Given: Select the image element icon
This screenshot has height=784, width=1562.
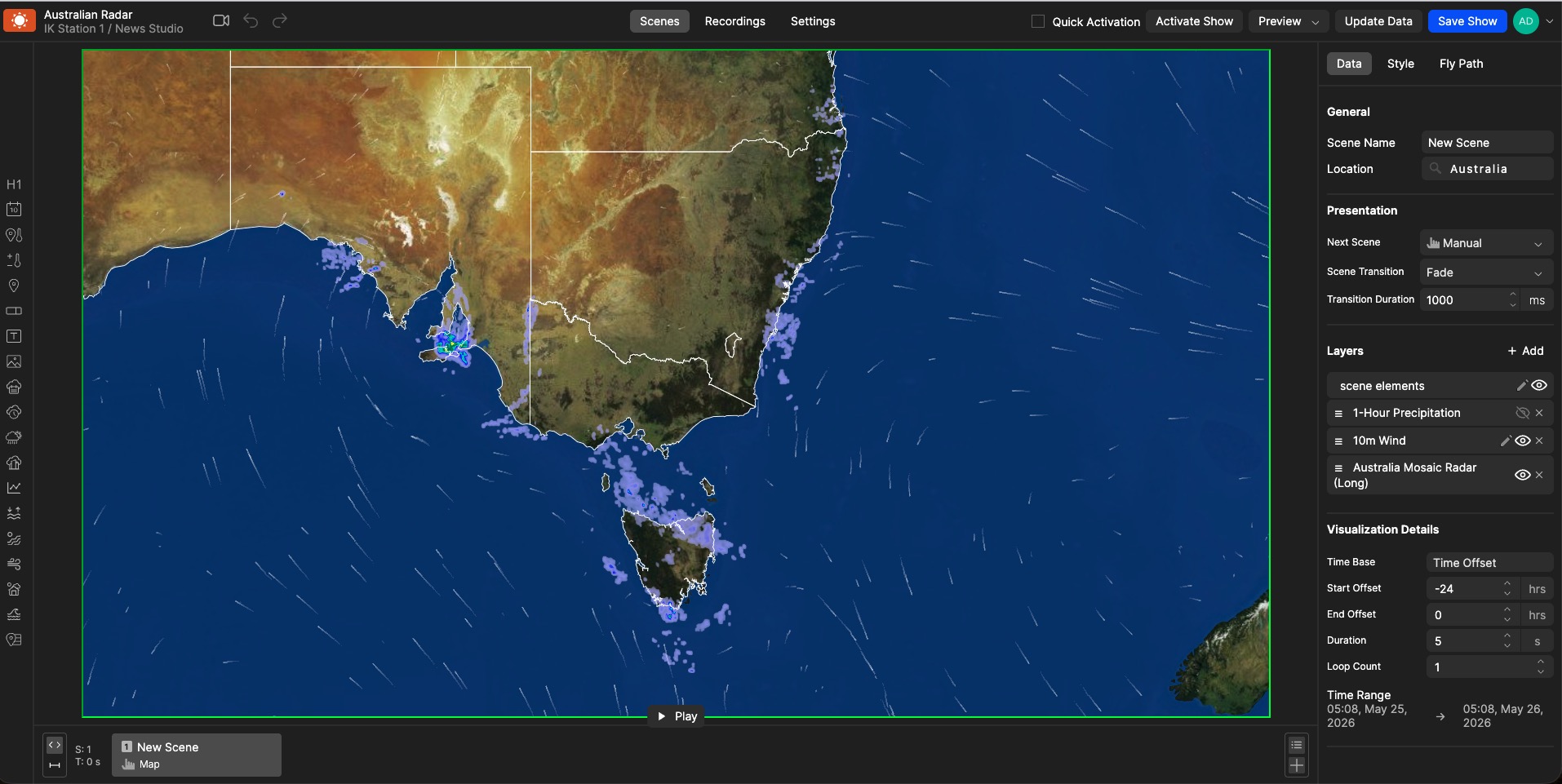Looking at the screenshot, I should click(14, 361).
